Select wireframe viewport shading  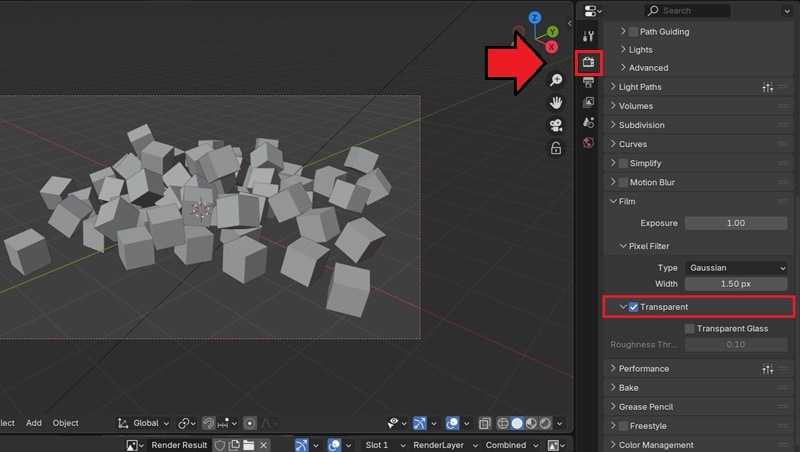pyautogui.click(x=503, y=423)
